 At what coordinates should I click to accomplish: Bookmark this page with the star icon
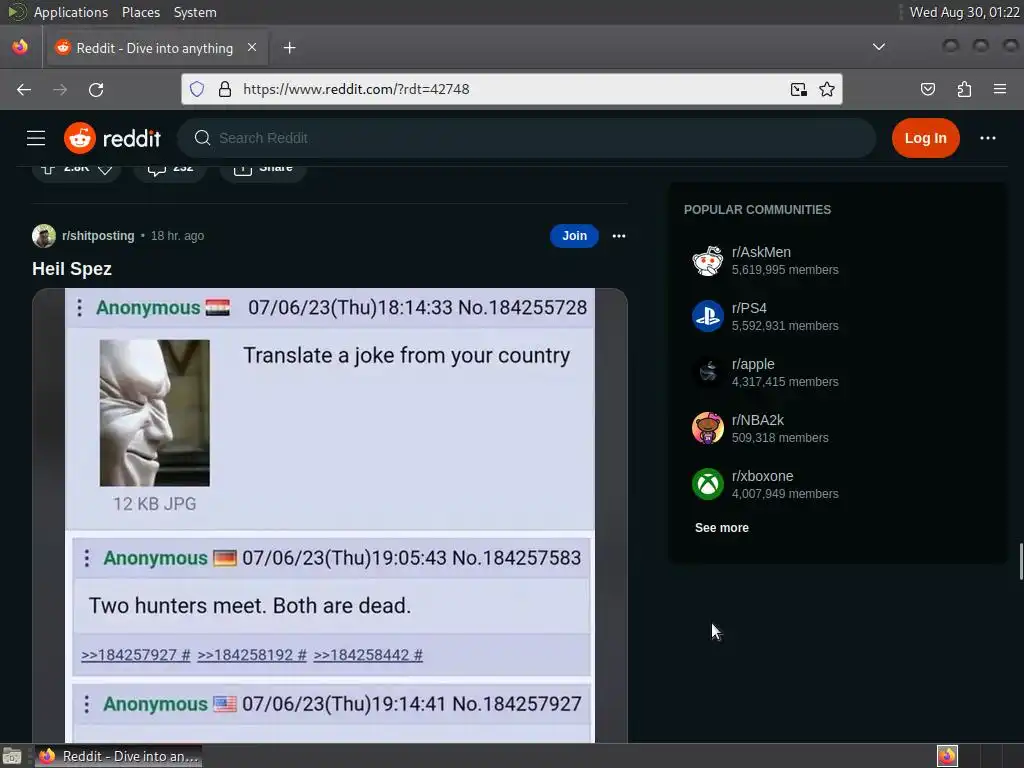tap(827, 89)
